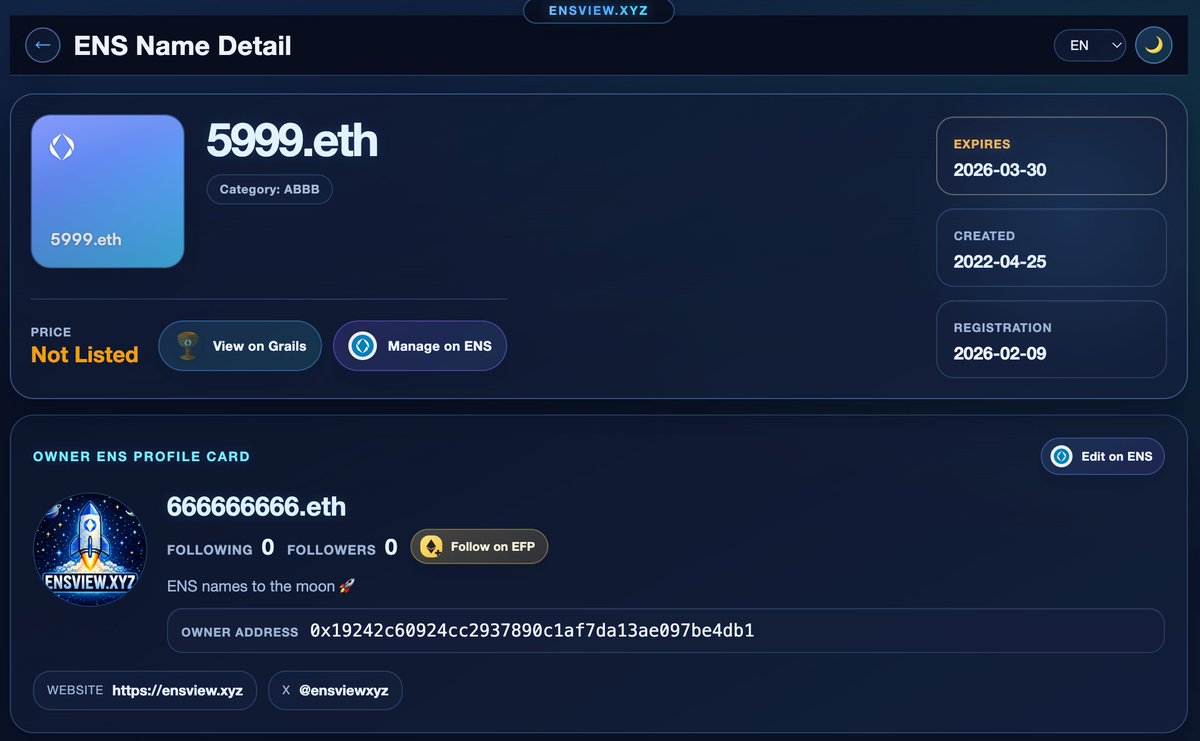Screen dimensions: 1200x741
Task: Toggle dark mode with the moon button
Action: click(x=1153, y=44)
